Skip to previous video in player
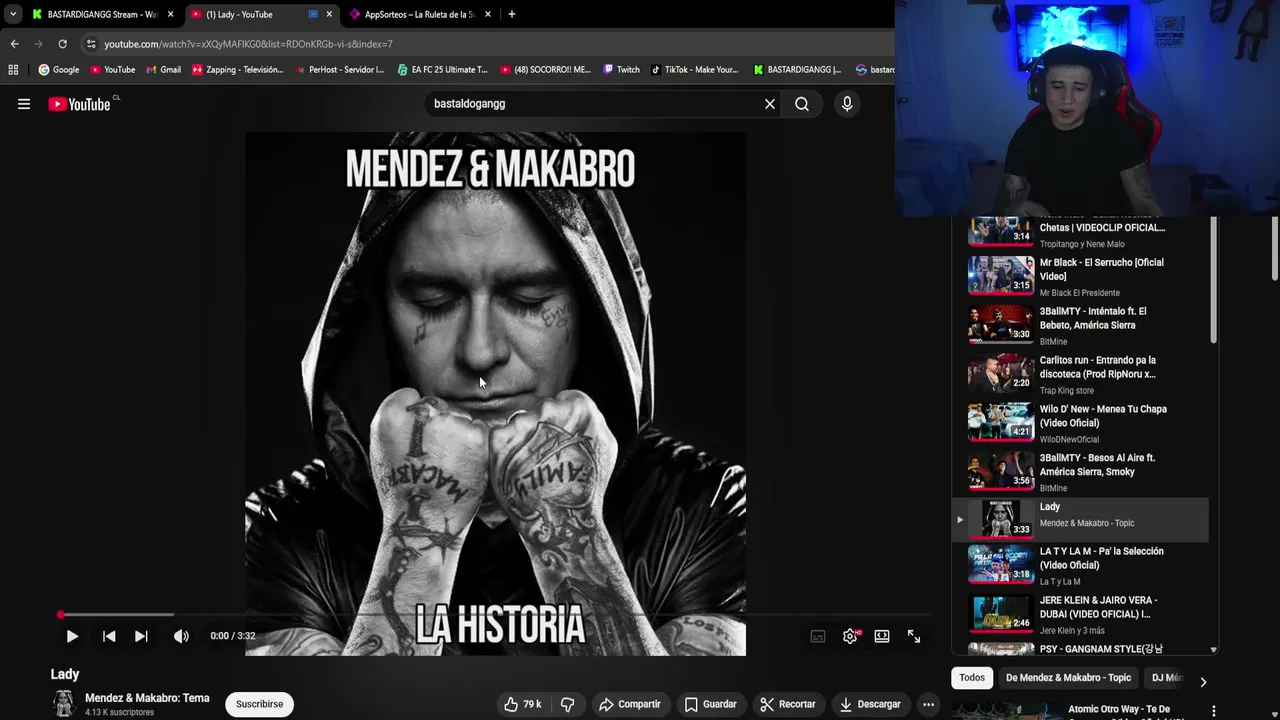Screen dimensions: 1280x720 tap(109, 636)
